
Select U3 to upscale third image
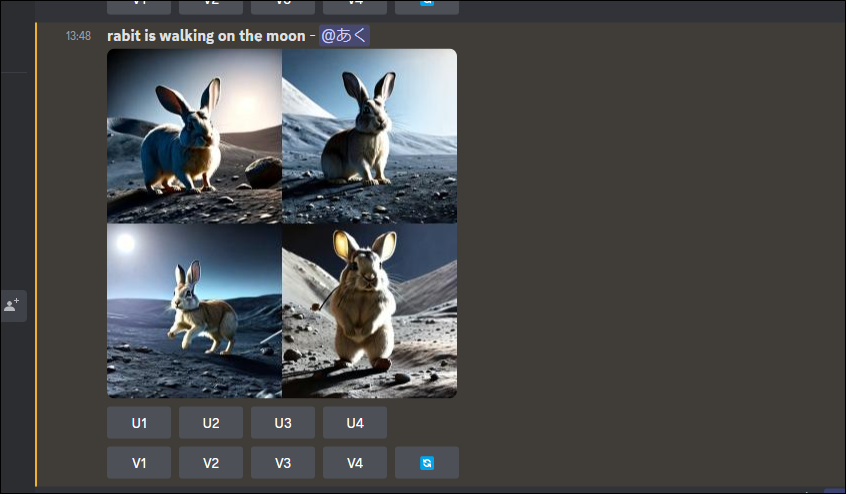(x=283, y=423)
